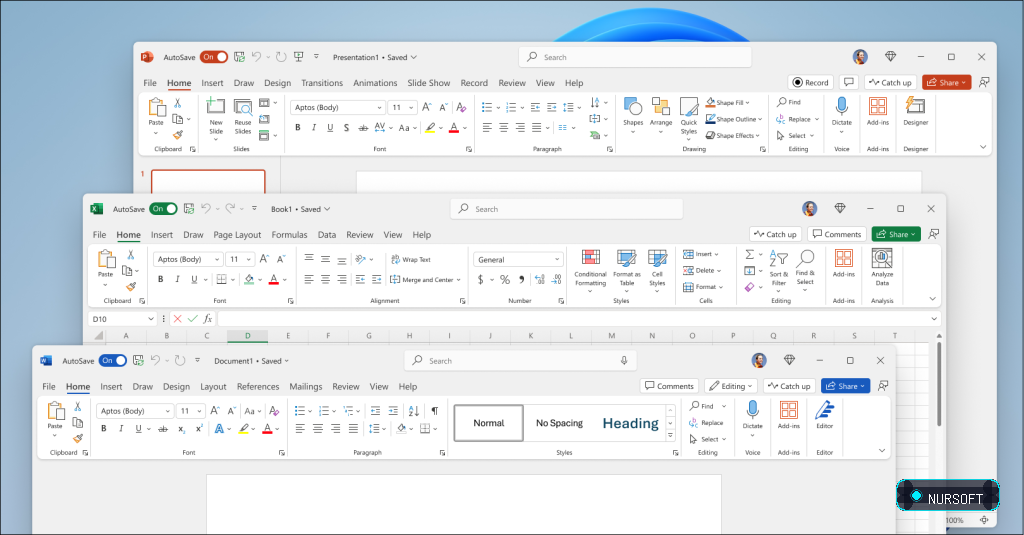Open Find & Select in Excel
The image size is (1024, 535).
(805, 268)
